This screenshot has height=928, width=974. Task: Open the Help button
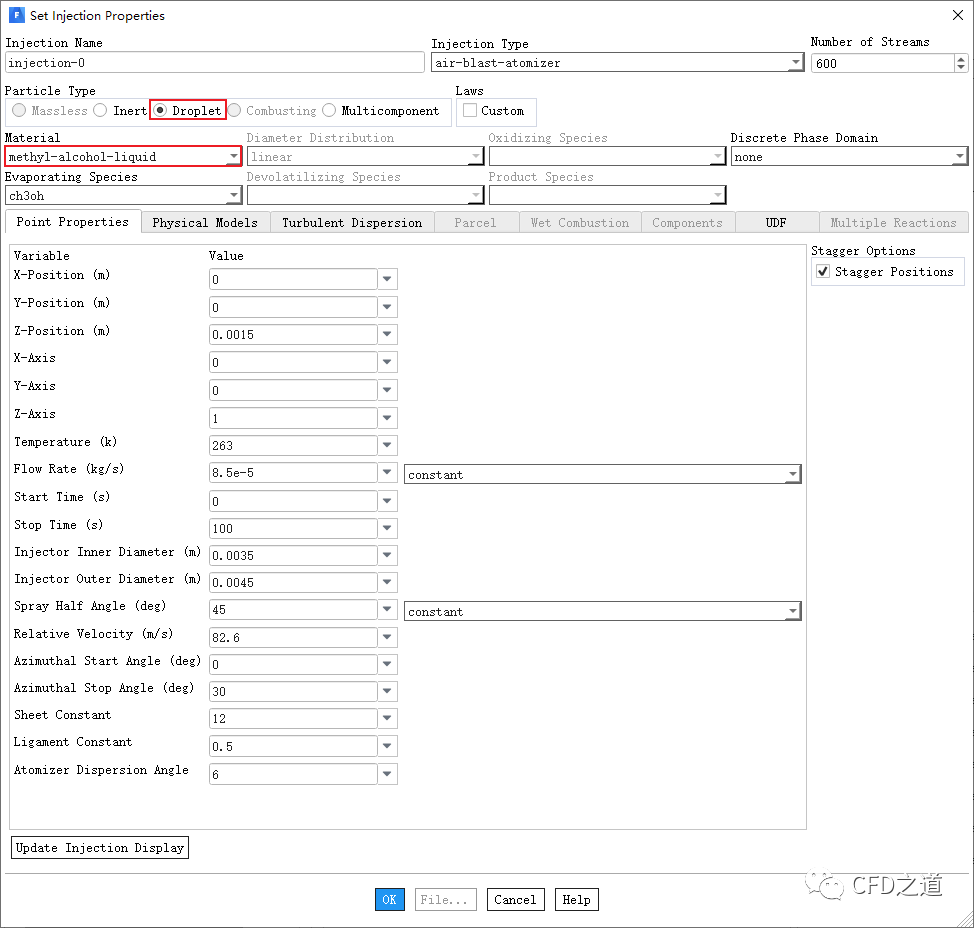tap(576, 900)
